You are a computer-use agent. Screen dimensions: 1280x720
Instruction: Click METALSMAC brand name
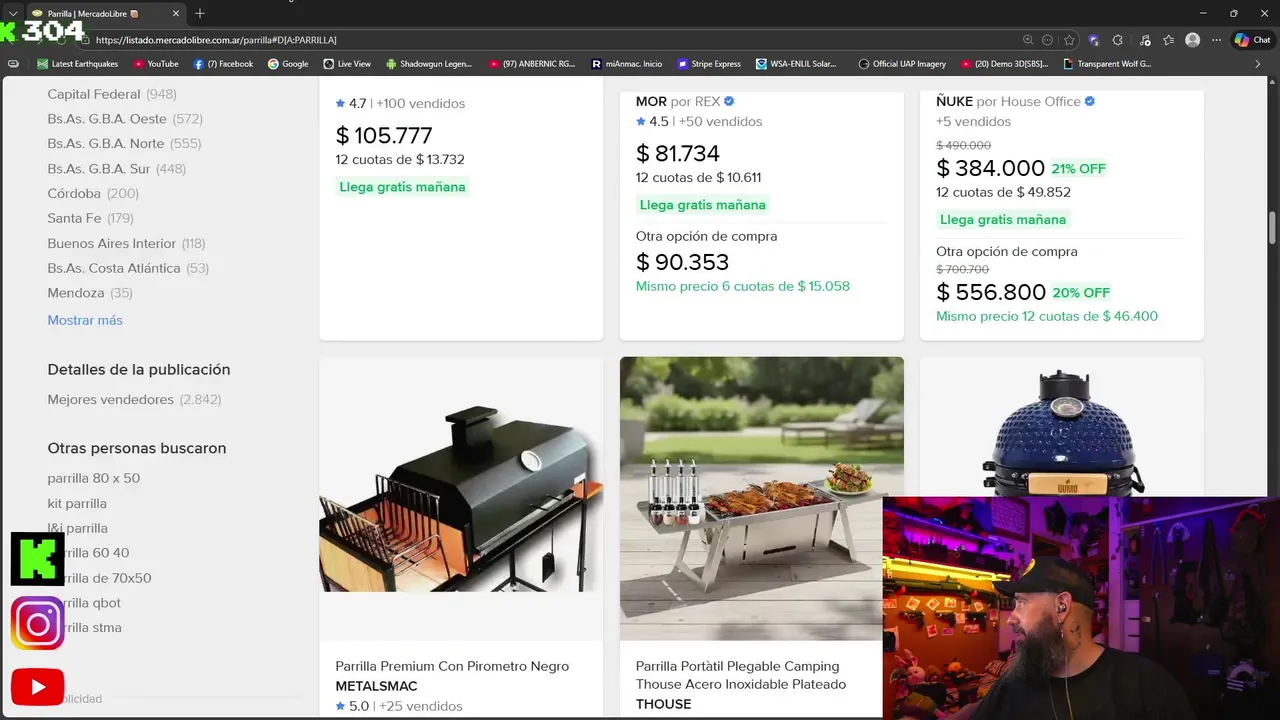(376, 686)
